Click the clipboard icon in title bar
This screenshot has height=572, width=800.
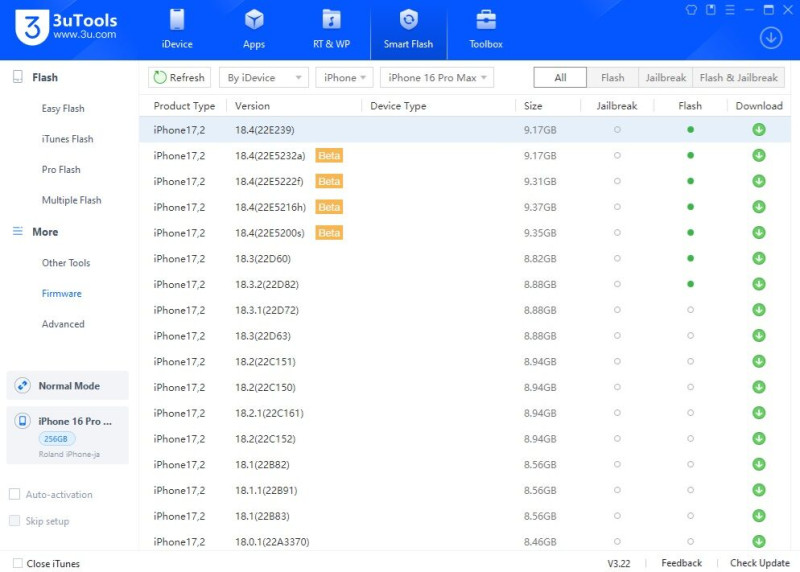point(710,10)
